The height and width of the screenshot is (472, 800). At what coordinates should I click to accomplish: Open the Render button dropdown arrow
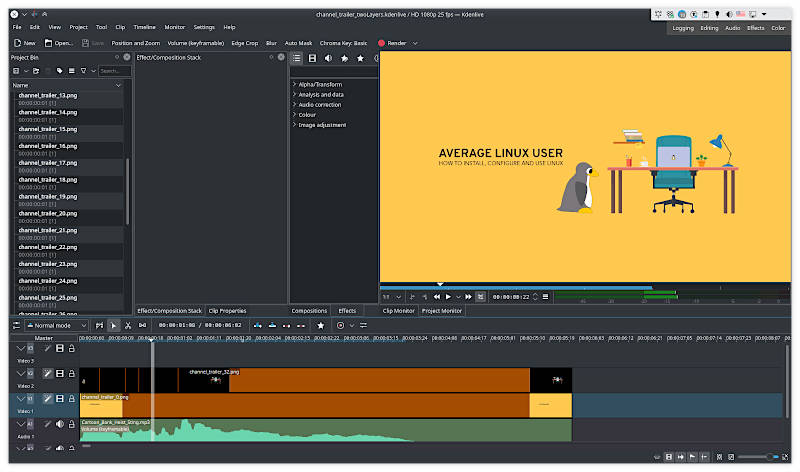click(x=415, y=43)
